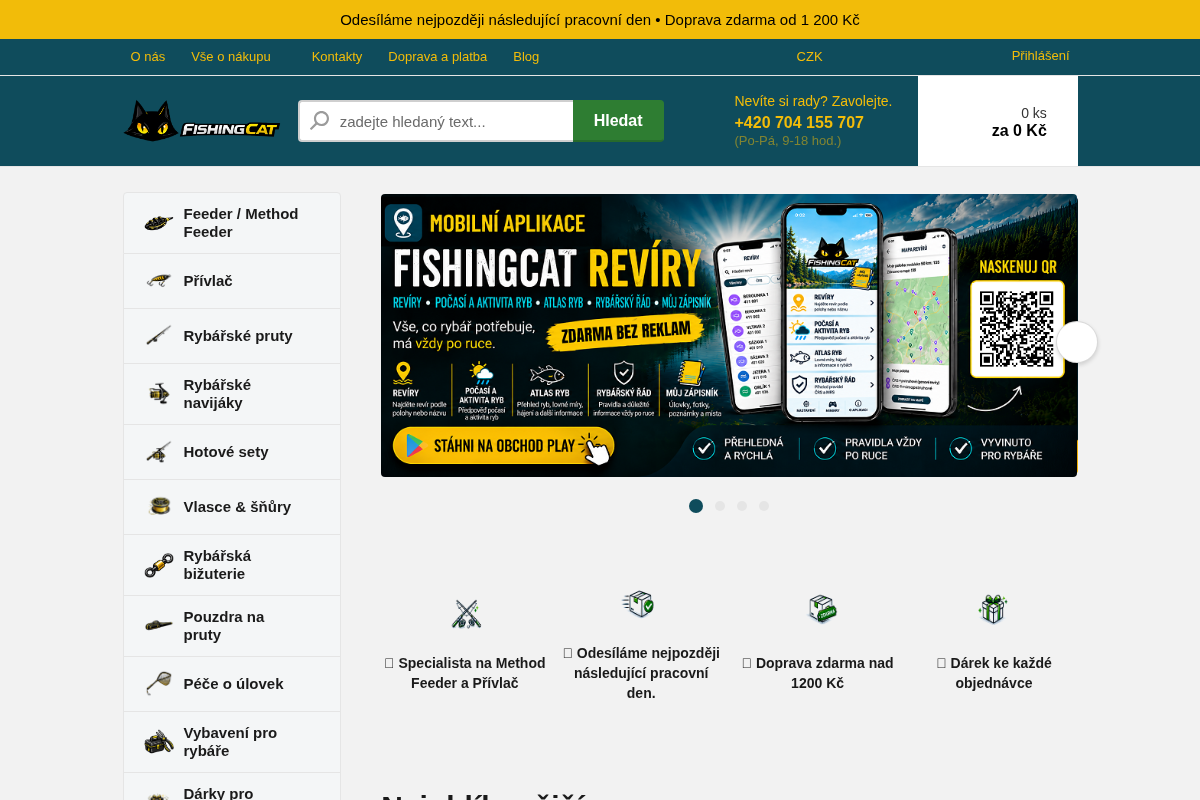Click the crossed rods specialist icon
Image resolution: width=1200 pixels, height=800 pixels.
(x=466, y=613)
